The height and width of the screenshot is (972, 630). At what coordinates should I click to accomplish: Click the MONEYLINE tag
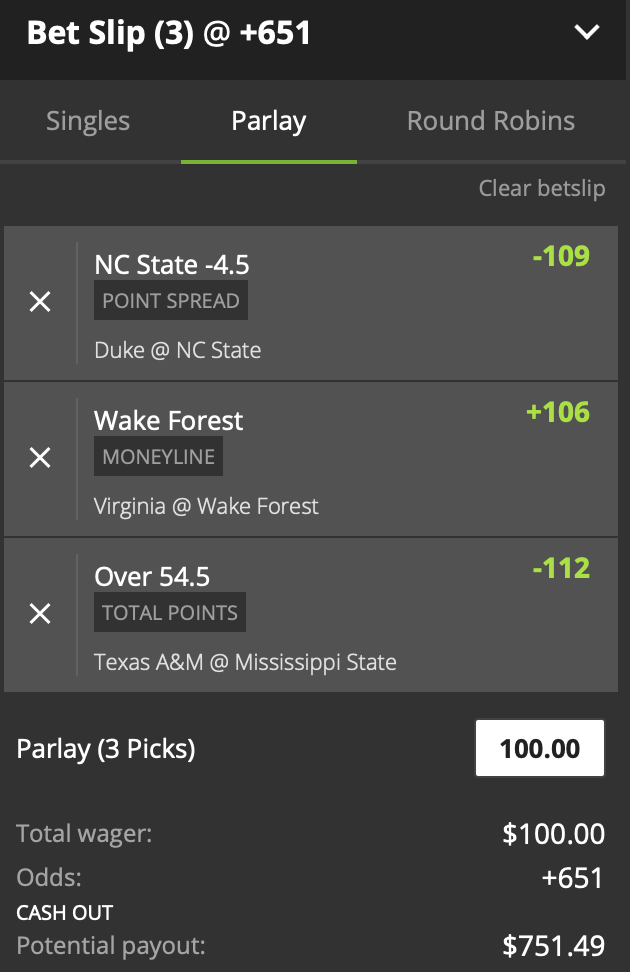point(159,457)
